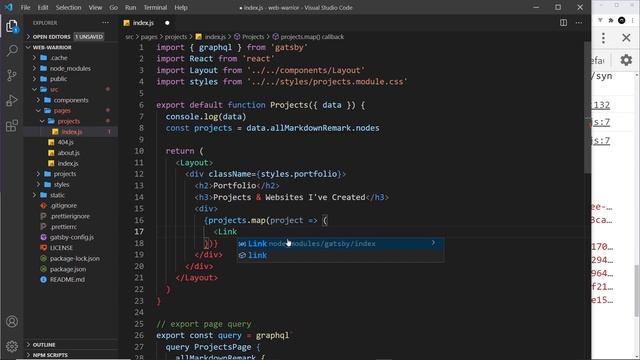This screenshot has height=360, width=640.
Task: Expand the public folder
Action: click(x=71, y=79)
